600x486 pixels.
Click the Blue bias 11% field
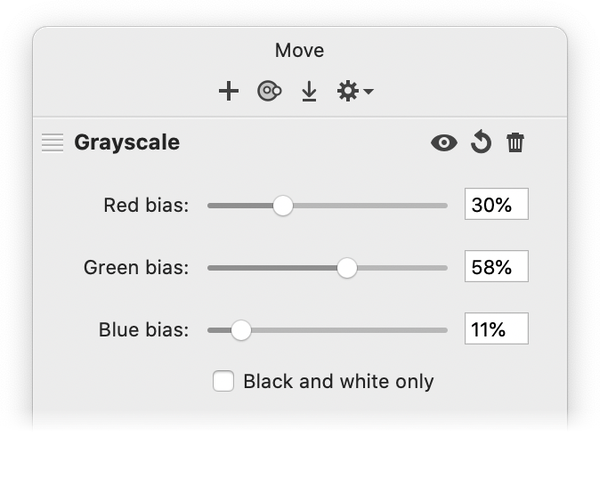point(496,329)
